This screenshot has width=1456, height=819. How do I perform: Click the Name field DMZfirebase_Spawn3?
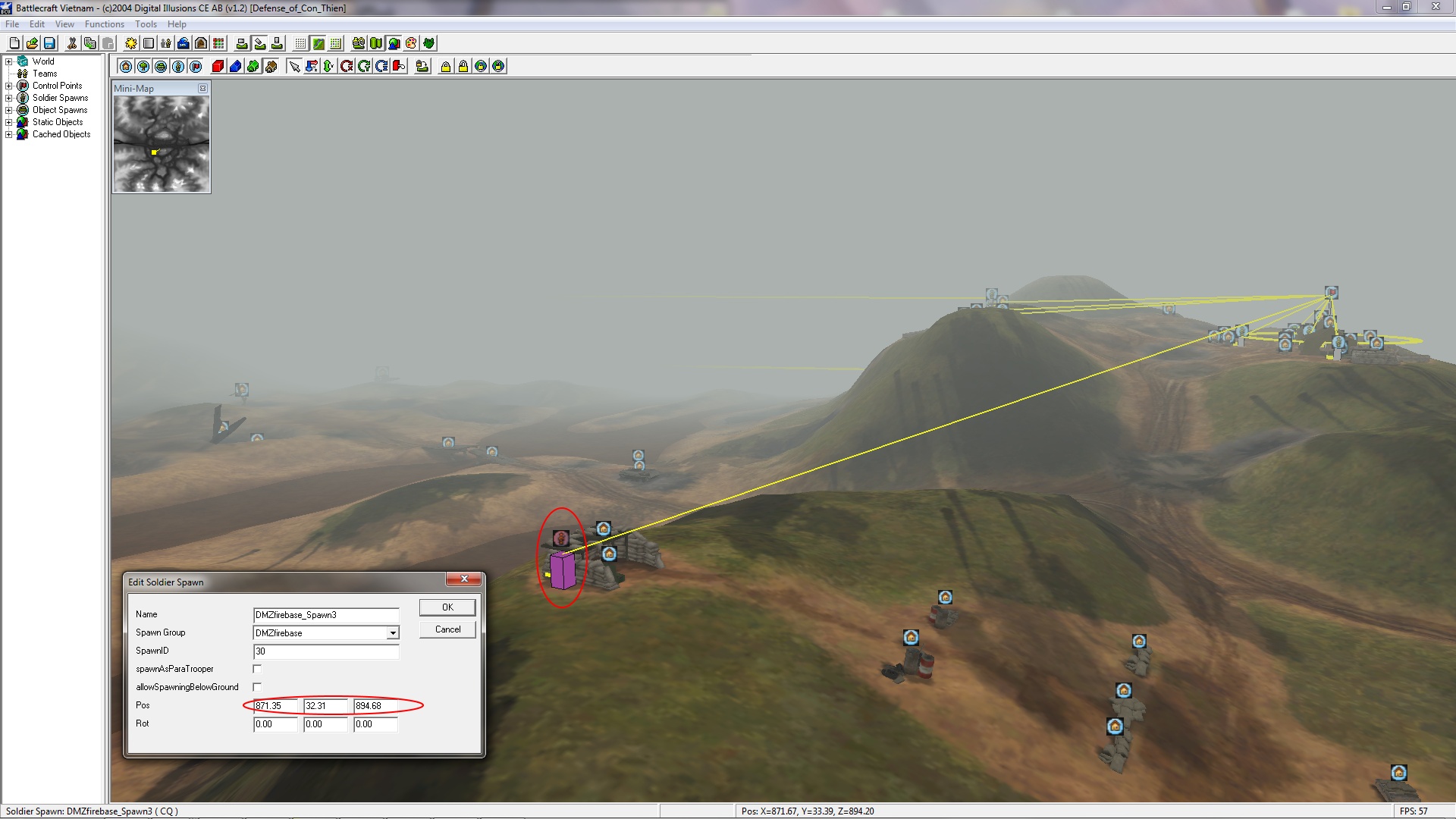point(326,615)
